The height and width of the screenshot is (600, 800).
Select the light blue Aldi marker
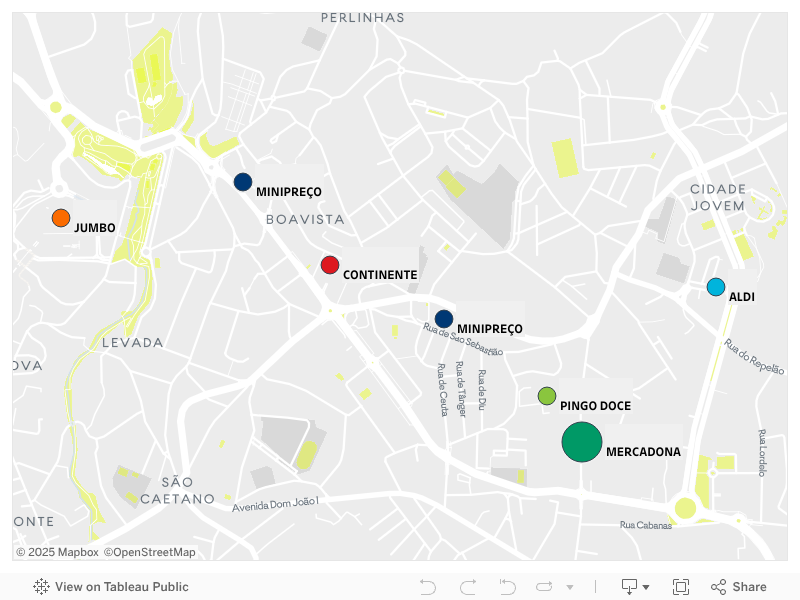(716, 287)
